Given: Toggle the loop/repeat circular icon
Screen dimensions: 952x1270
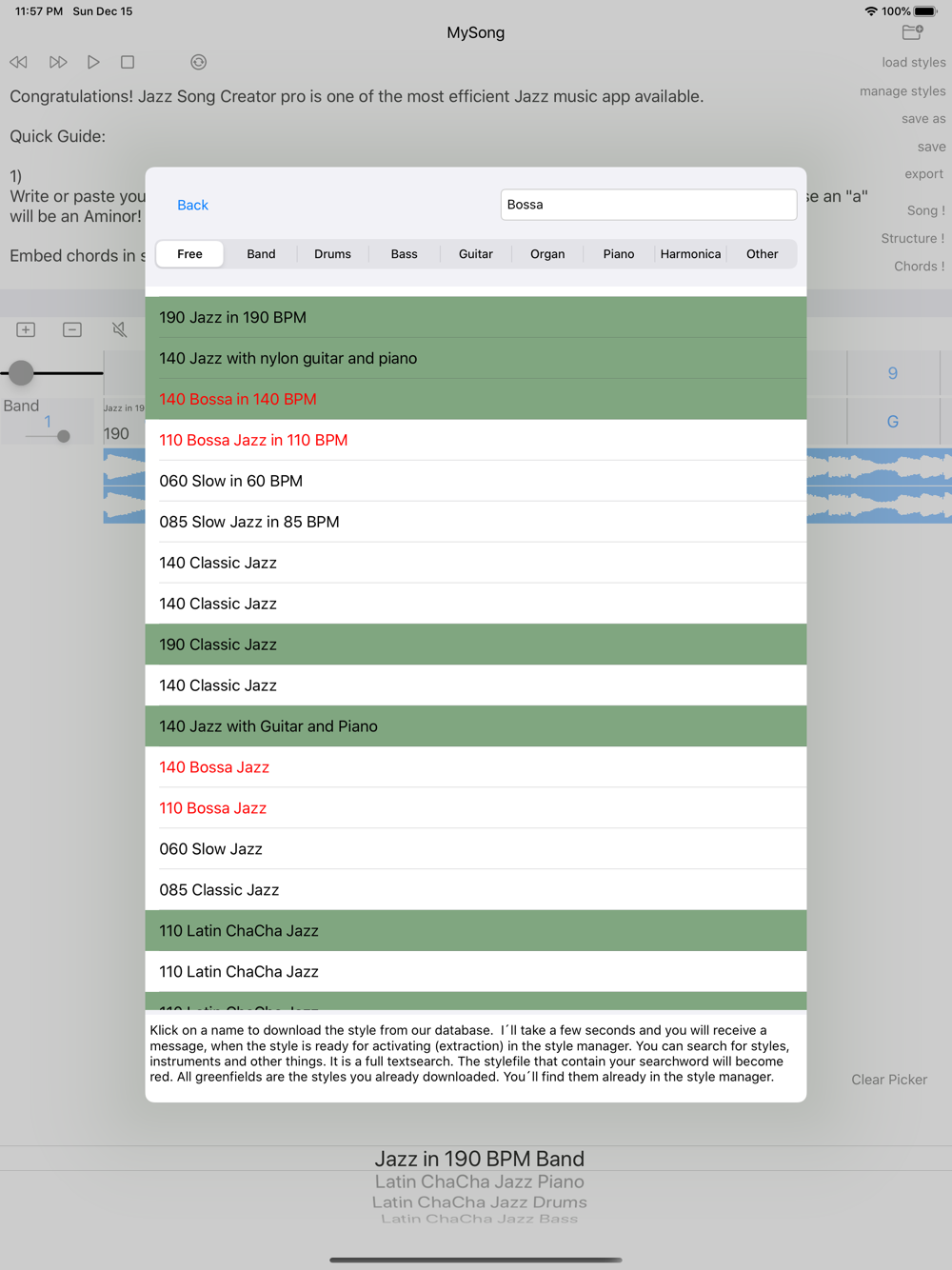Looking at the screenshot, I should (198, 62).
